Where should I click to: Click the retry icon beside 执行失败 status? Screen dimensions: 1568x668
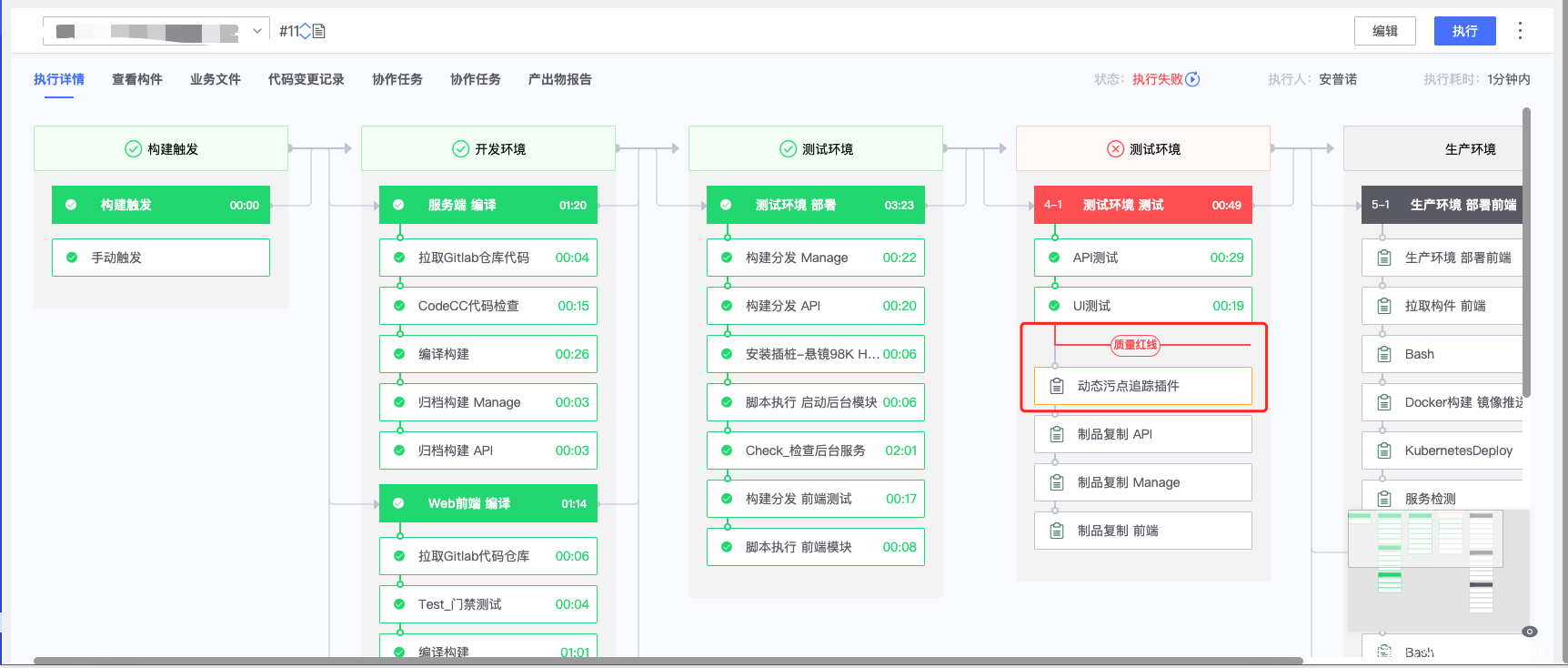[x=1193, y=79]
